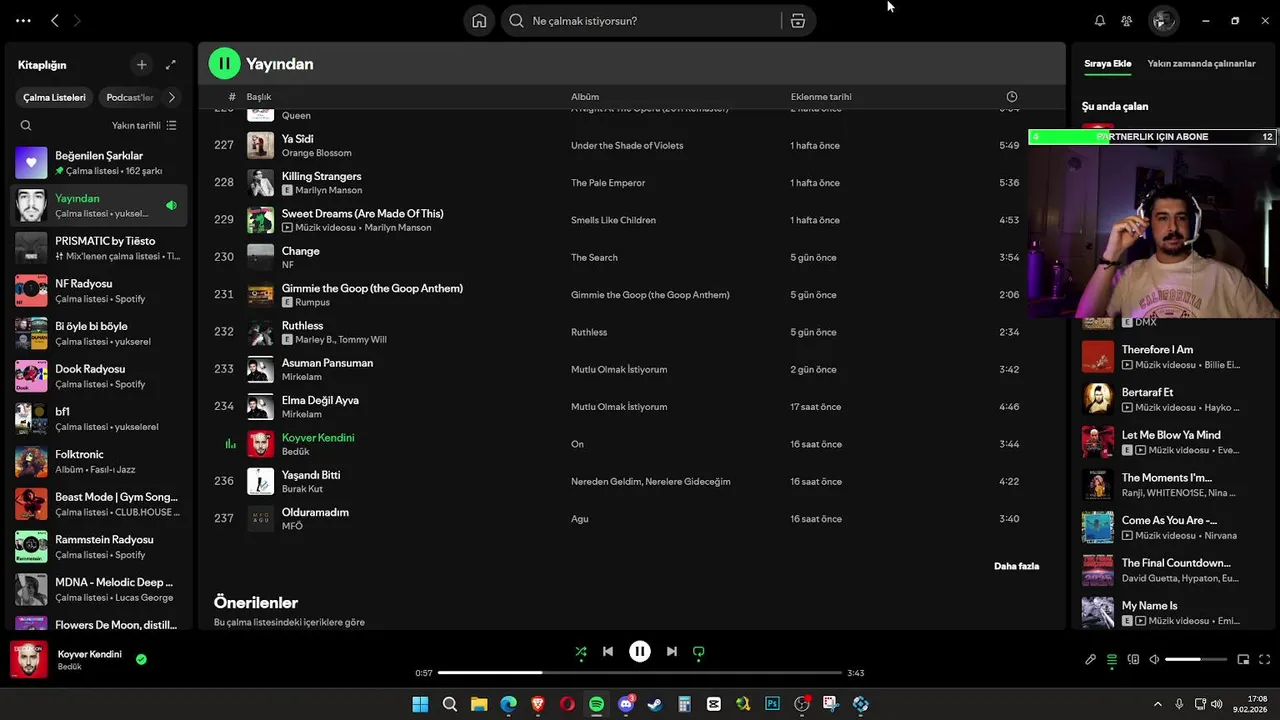
Task: Sort by duration clock icon header
Action: 1012,97
